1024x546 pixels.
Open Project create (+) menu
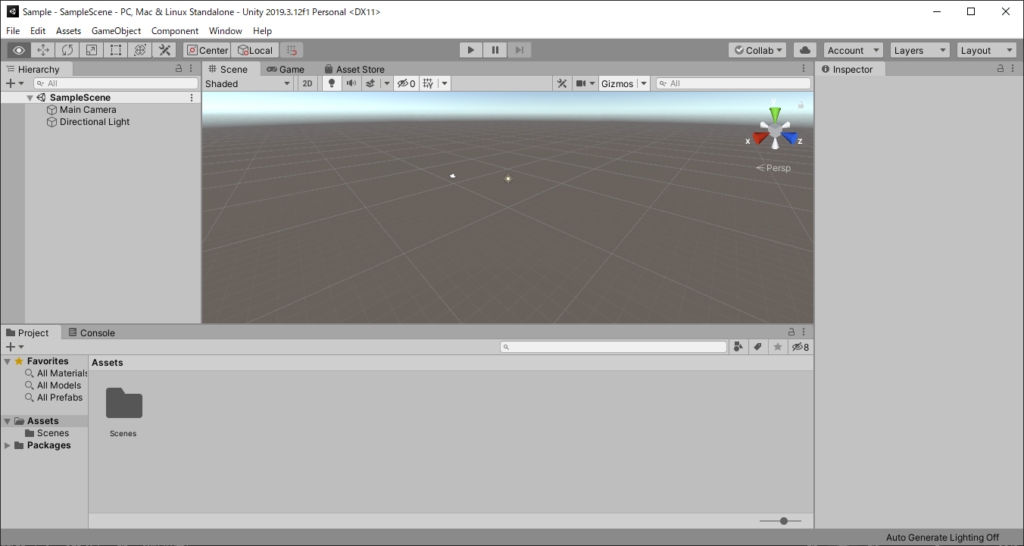click(x=14, y=347)
